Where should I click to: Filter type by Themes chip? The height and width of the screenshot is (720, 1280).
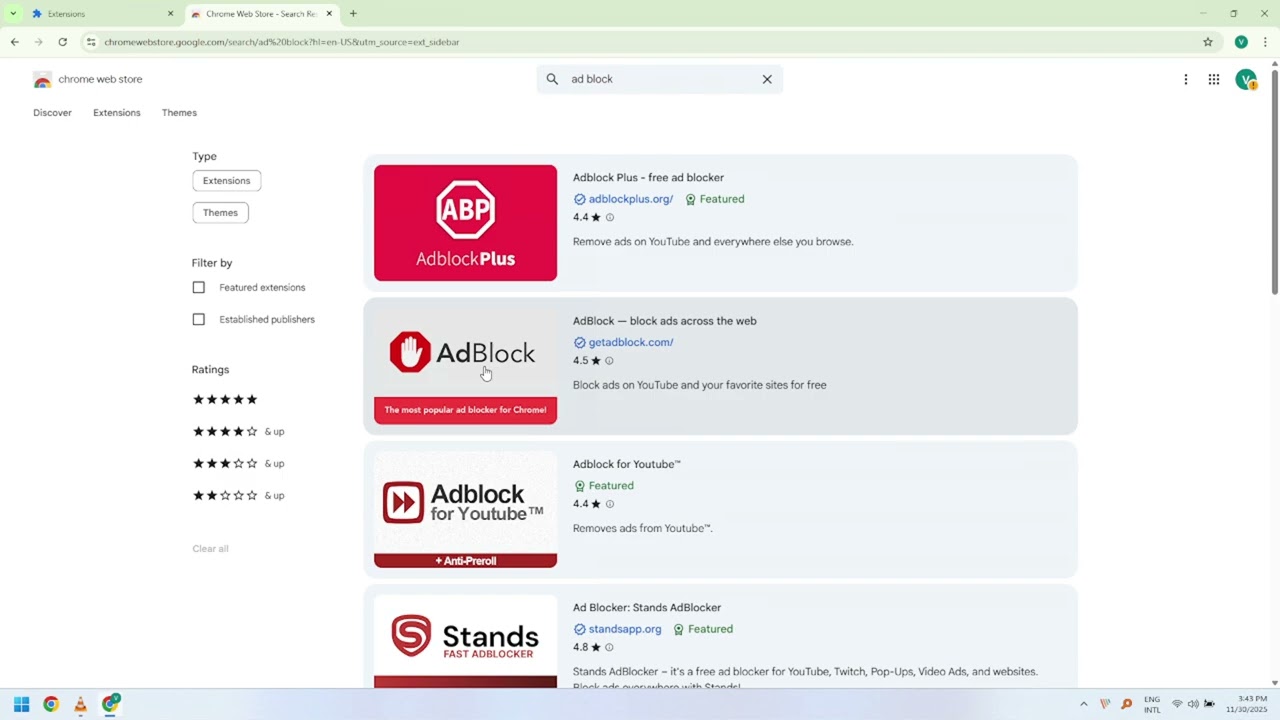coord(220,213)
